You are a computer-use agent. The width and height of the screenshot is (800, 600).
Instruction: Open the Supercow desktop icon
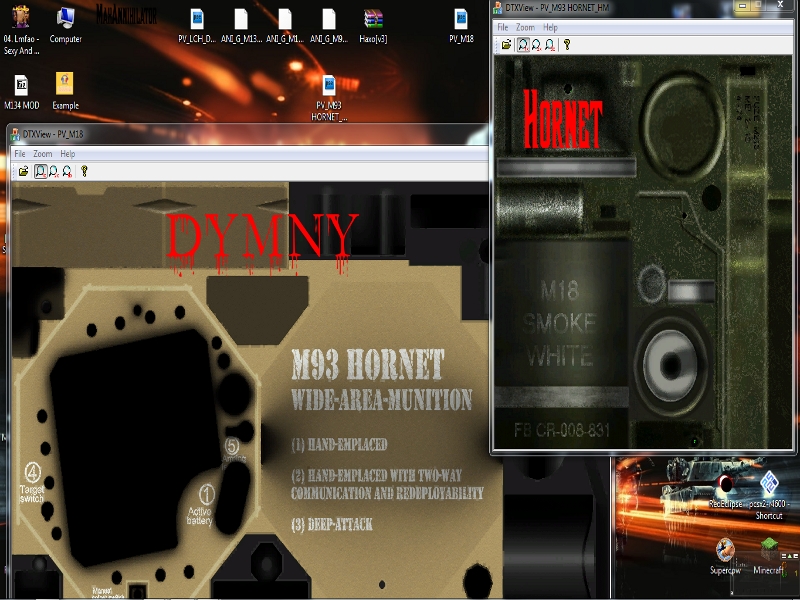725,556
